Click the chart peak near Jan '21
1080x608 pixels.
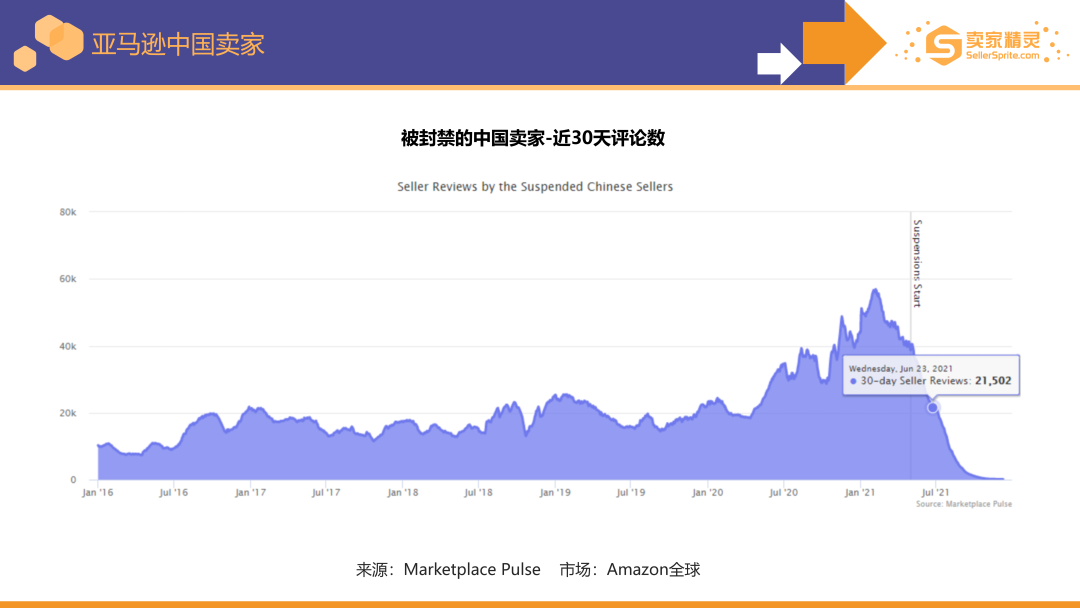[x=874, y=290]
